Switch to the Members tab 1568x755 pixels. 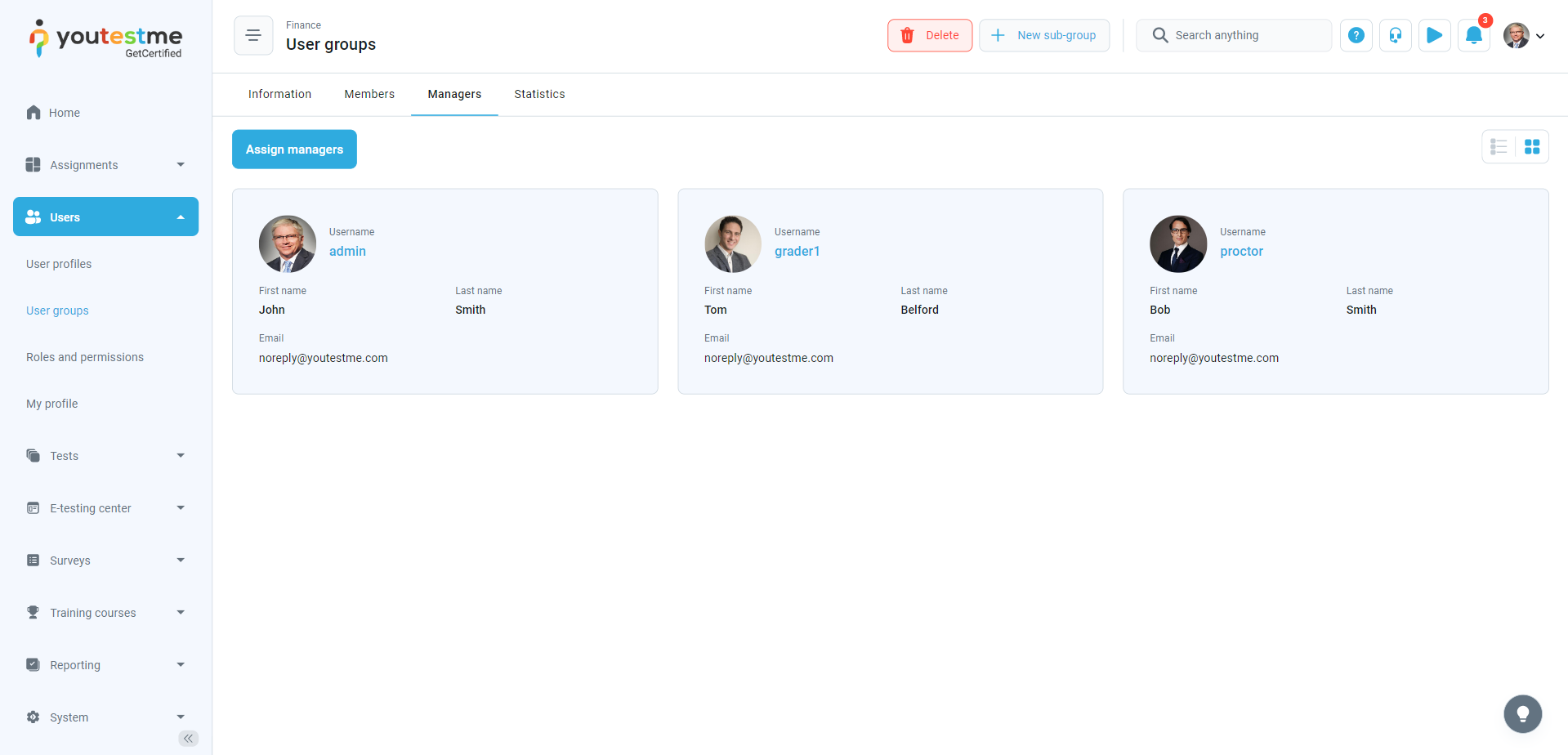point(369,94)
